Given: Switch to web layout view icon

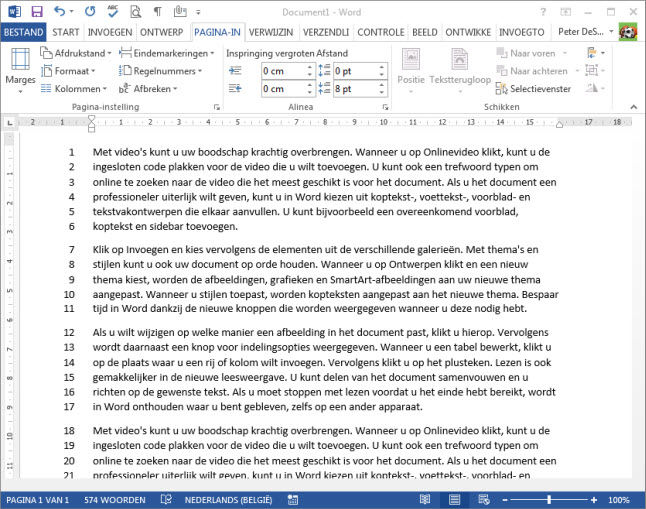Looking at the screenshot, I should (x=484, y=500).
